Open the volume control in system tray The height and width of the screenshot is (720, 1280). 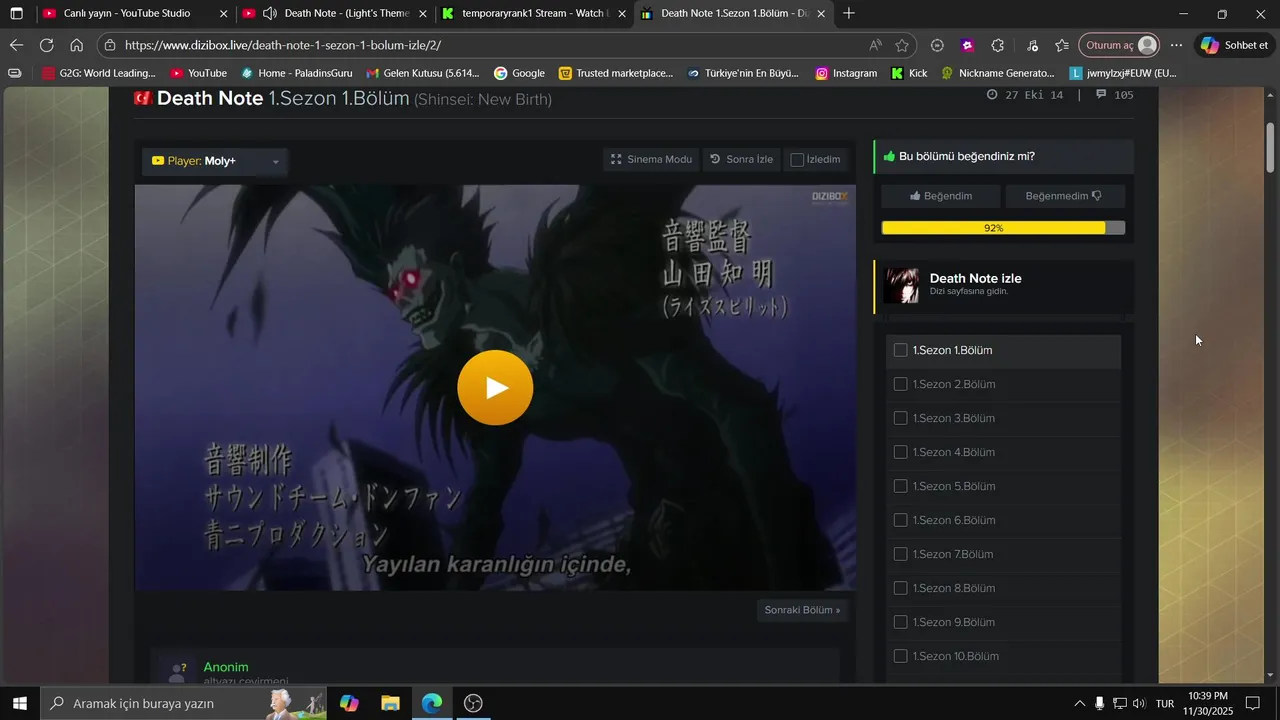click(x=1139, y=704)
